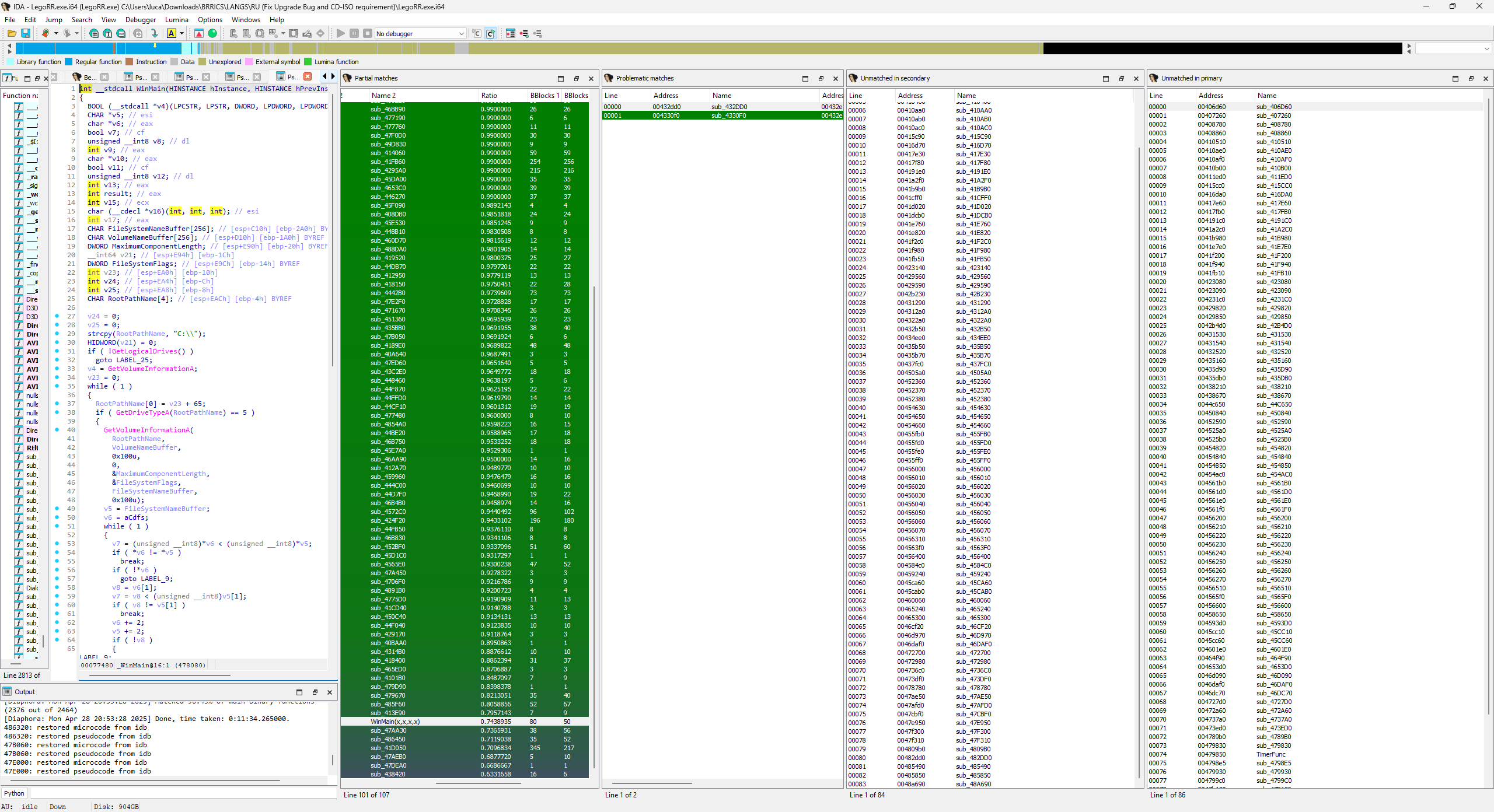Expand the jump-forward history dropdown arrow

(x=76, y=34)
